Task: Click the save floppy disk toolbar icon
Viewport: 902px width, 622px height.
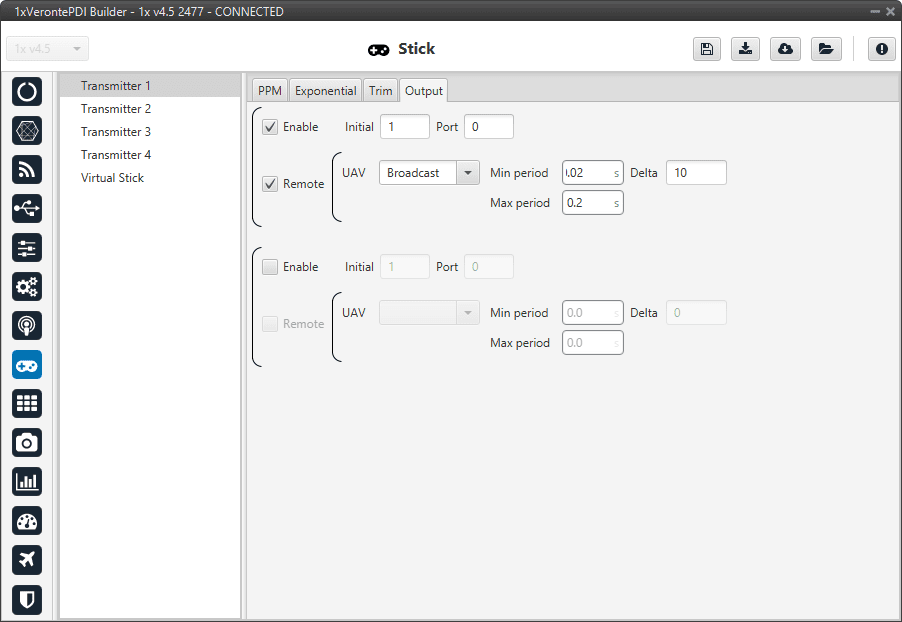Action: click(x=707, y=49)
